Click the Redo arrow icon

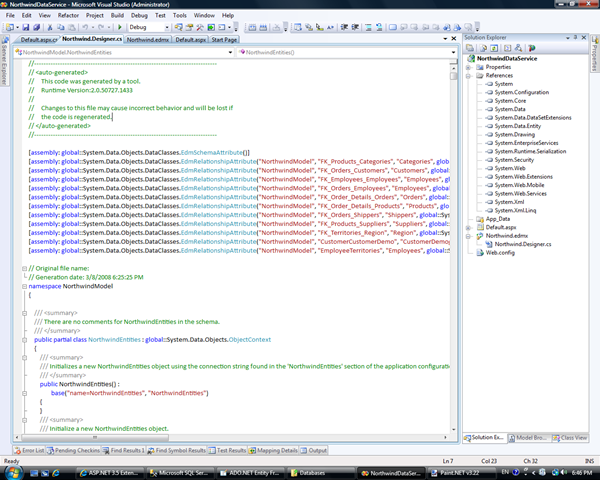click(101, 27)
